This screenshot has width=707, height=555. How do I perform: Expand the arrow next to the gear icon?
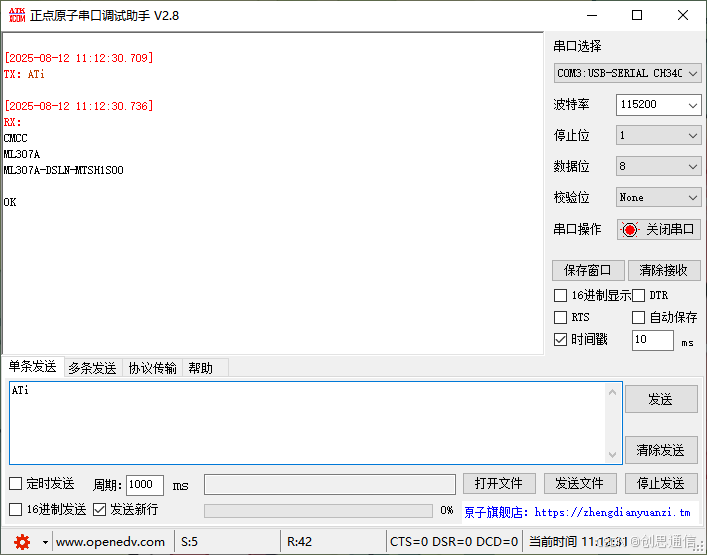tap(45, 542)
